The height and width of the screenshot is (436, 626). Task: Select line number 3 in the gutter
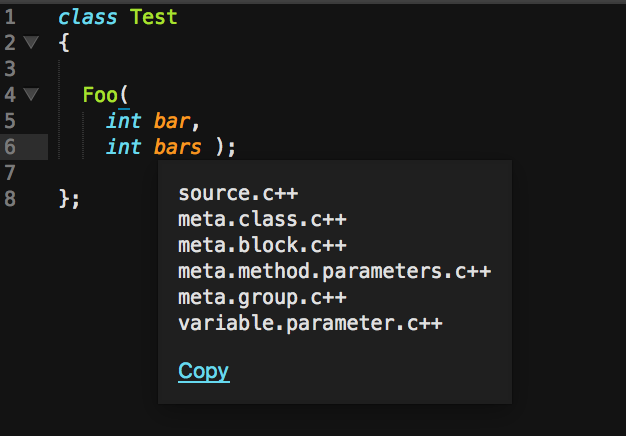tap(10, 69)
